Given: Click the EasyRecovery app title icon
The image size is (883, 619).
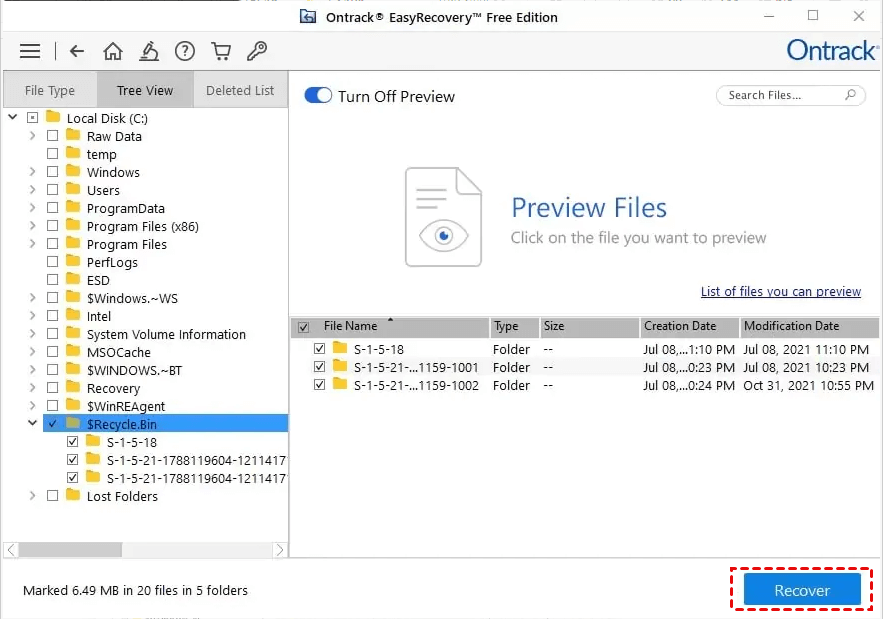Looking at the screenshot, I should pyautogui.click(x=307, y=17).
